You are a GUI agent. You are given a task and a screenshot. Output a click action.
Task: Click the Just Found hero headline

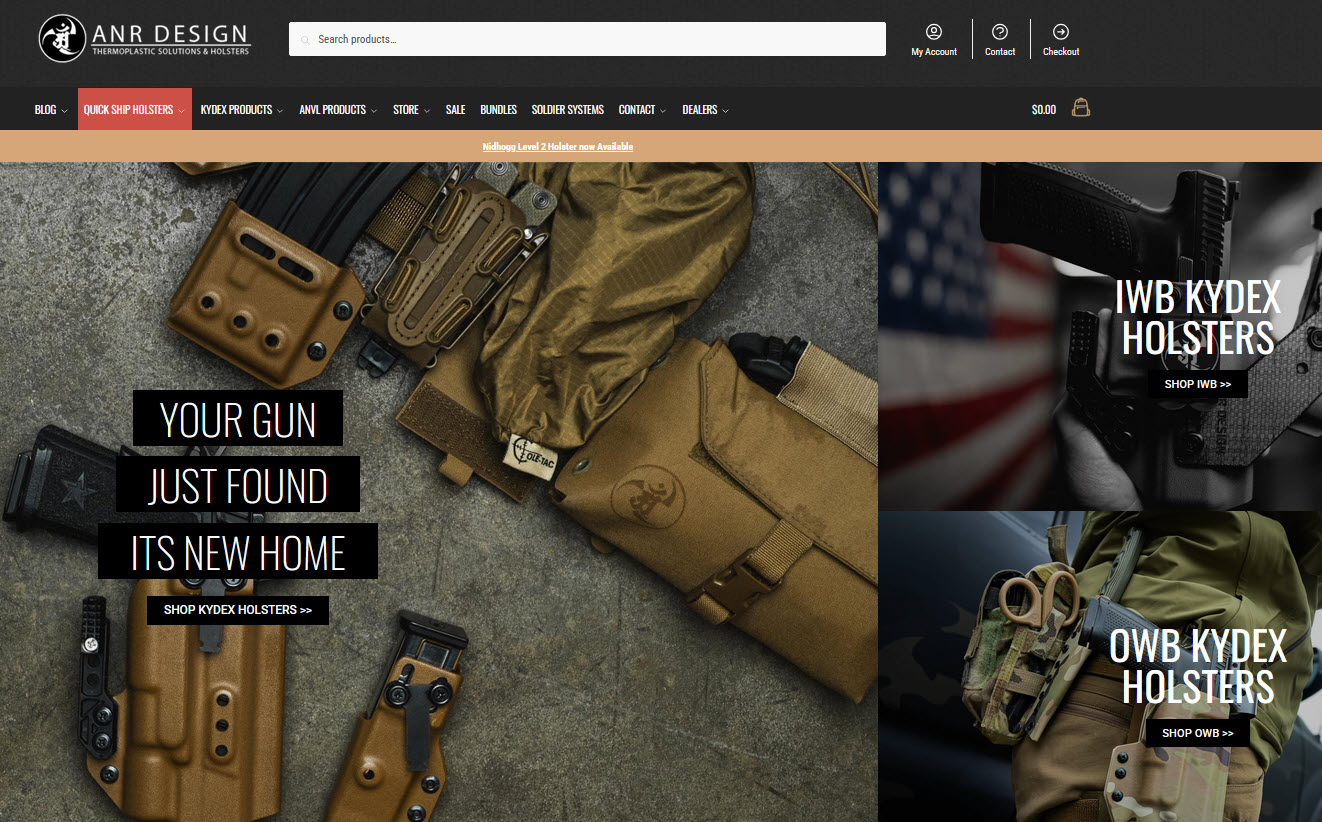click(x=238, y=485)
